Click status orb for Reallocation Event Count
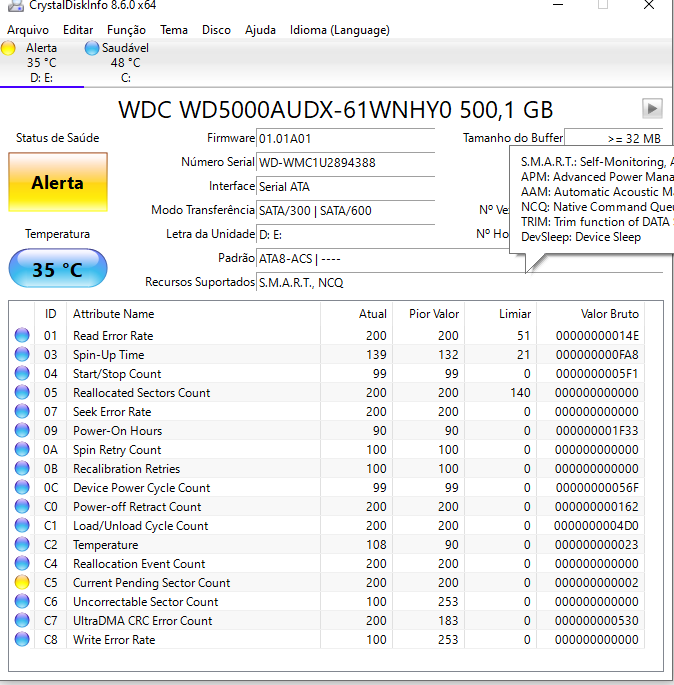The image size is (674, 685). pyautogui.click(x=22, y=563)
